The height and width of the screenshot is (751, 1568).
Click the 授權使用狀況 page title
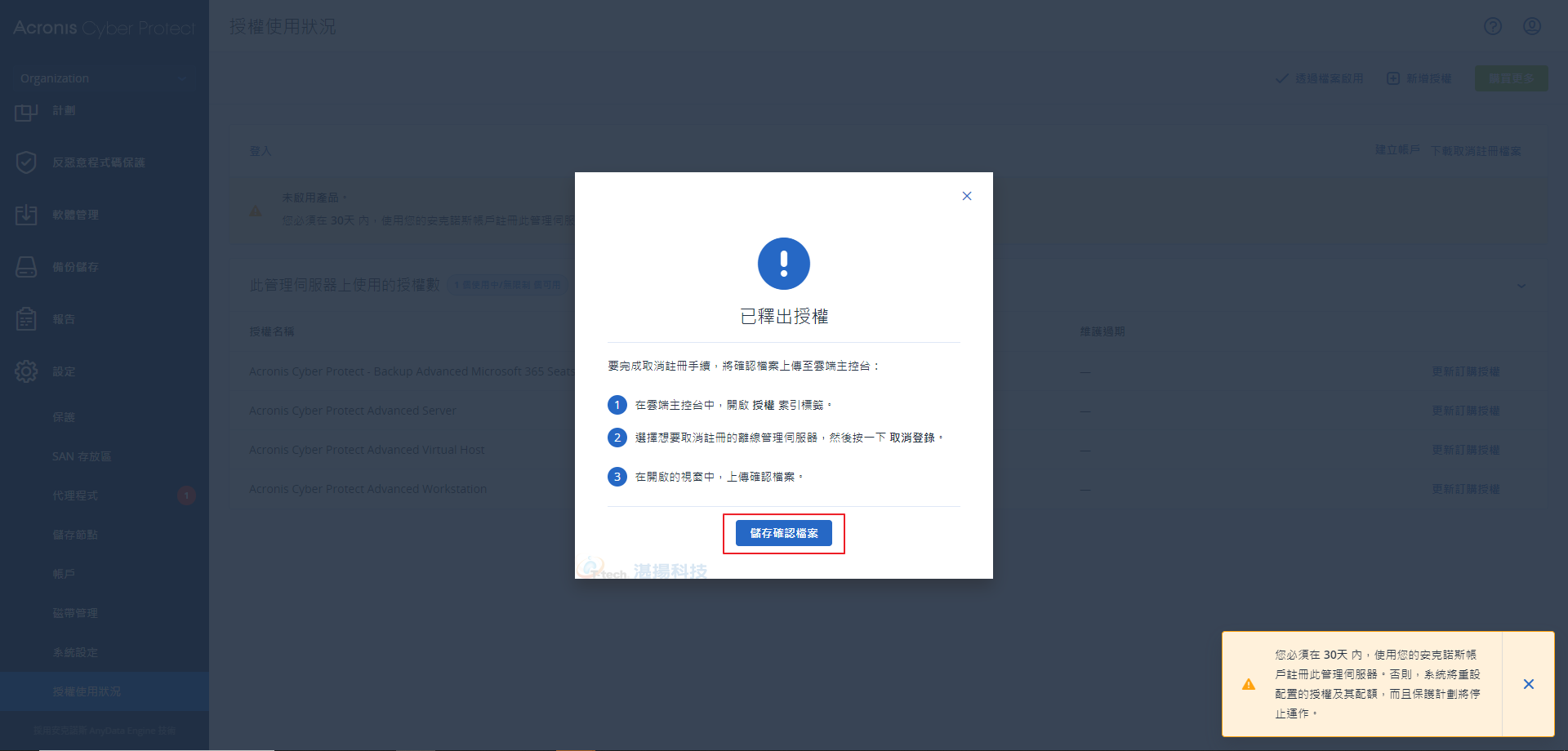tap(283, 26)
